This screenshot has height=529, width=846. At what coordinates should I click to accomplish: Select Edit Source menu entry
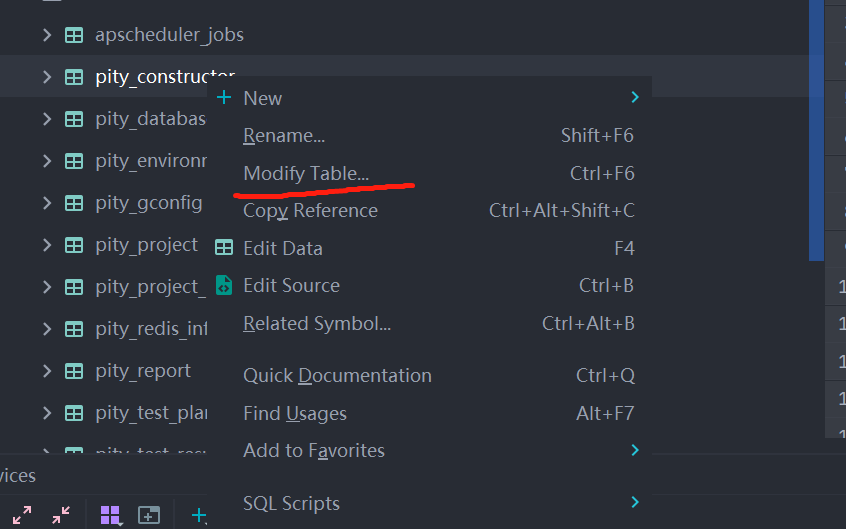coord(291,285)
